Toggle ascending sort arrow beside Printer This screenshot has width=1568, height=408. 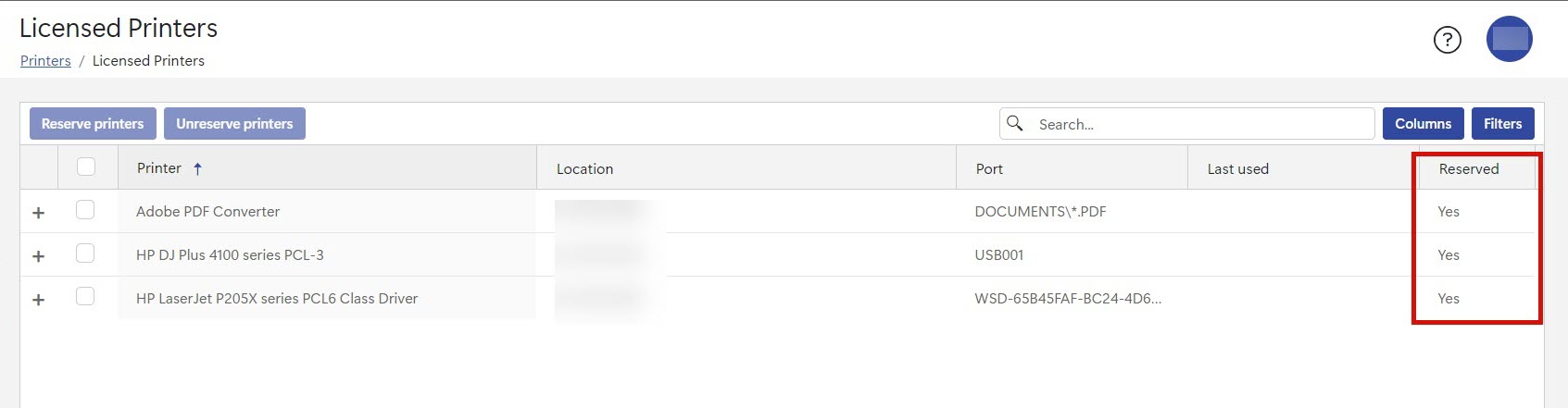(197, 168)
